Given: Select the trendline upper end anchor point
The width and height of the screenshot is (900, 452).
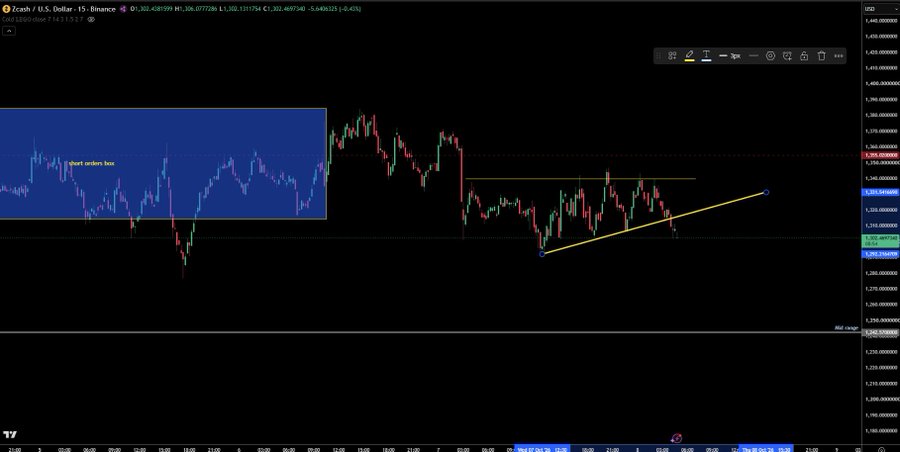Looking at the screenshot, I should [x=766, y=192].
